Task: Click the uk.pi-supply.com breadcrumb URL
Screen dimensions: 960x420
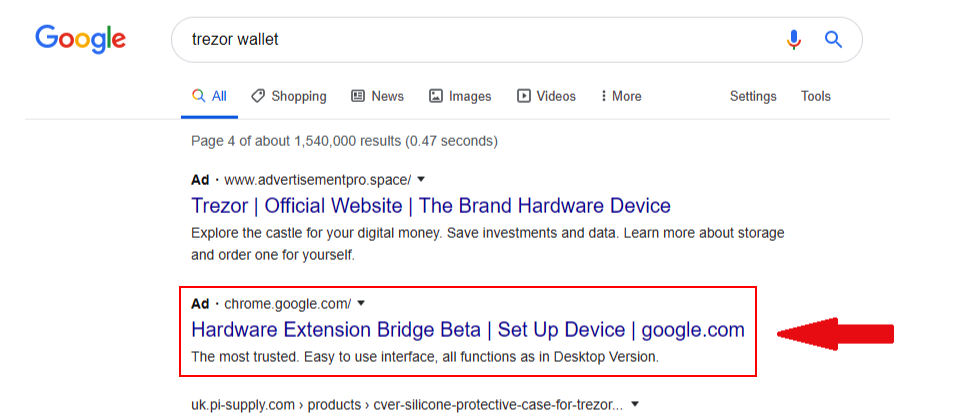Action: (x=407, y=405)
